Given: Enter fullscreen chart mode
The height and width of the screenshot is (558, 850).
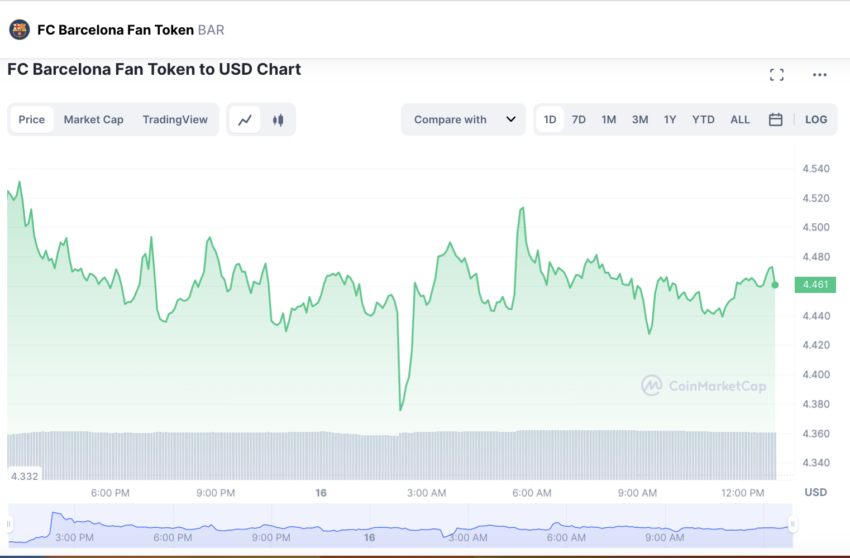Looking at the screenshot, I should click(777, 75).
